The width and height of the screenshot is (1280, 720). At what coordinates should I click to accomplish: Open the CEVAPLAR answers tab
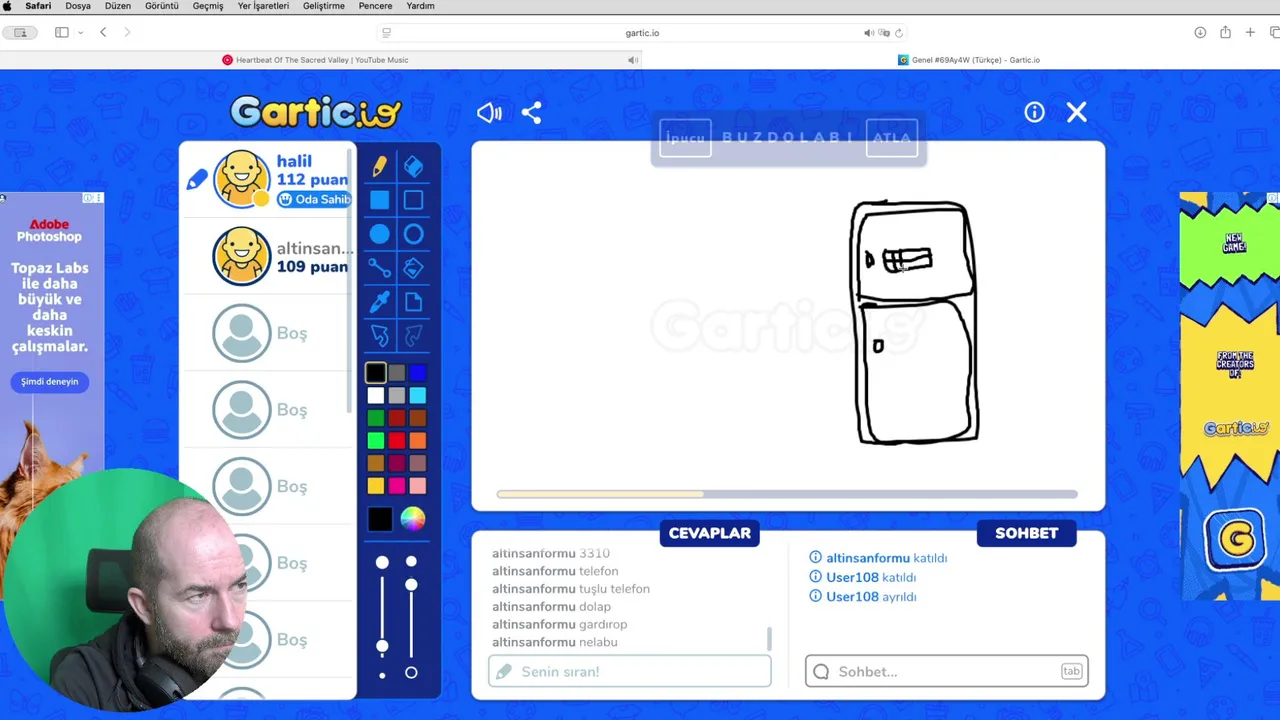click(x=710, y=533)
